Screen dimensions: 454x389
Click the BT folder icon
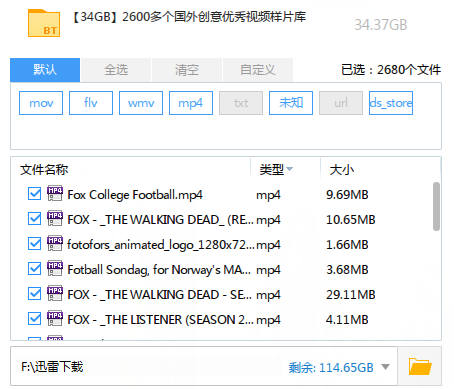(44, 23)
